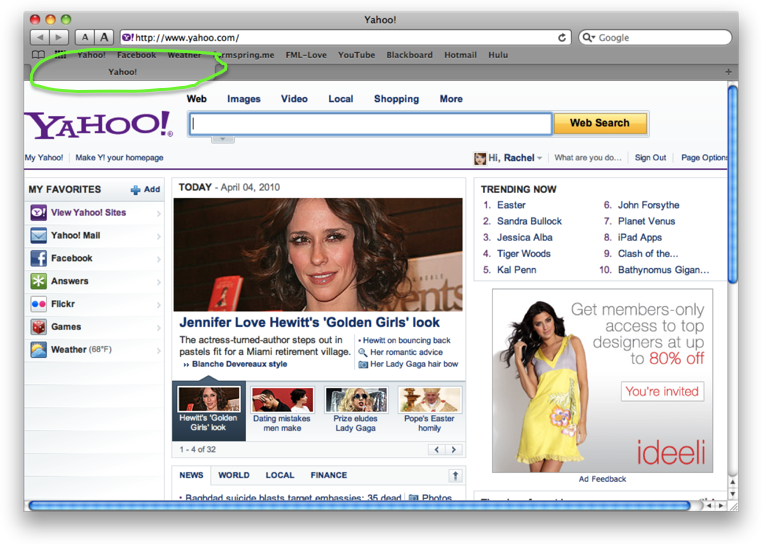Select the LOCAL news tab

click(x=280, y=475)
